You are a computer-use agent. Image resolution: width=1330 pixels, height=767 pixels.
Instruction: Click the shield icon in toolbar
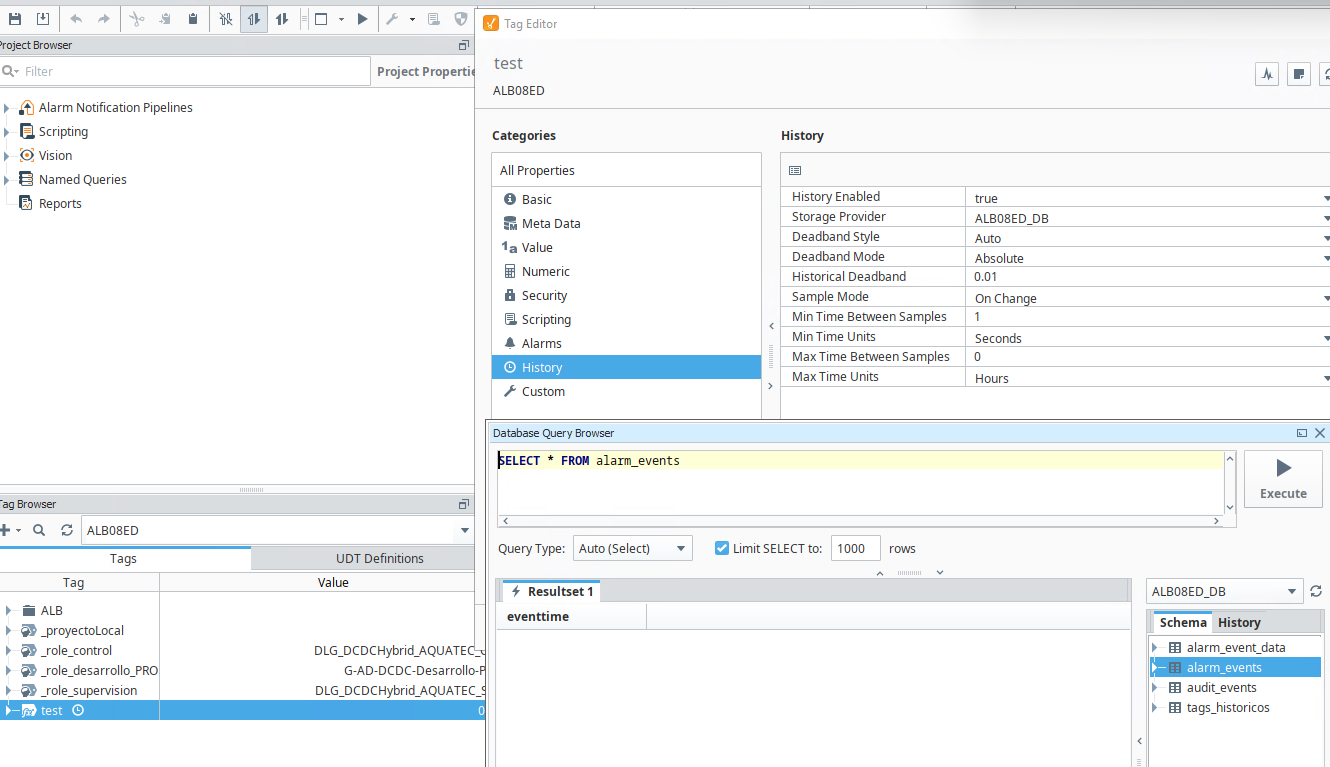461,19
